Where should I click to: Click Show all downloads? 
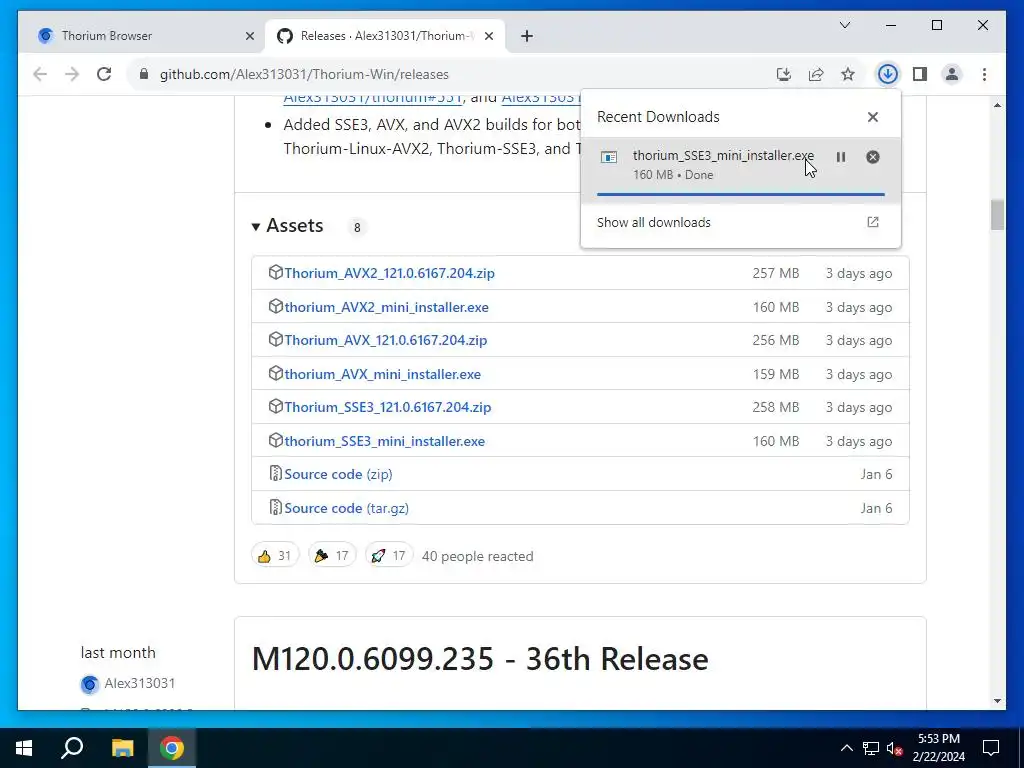740,222
